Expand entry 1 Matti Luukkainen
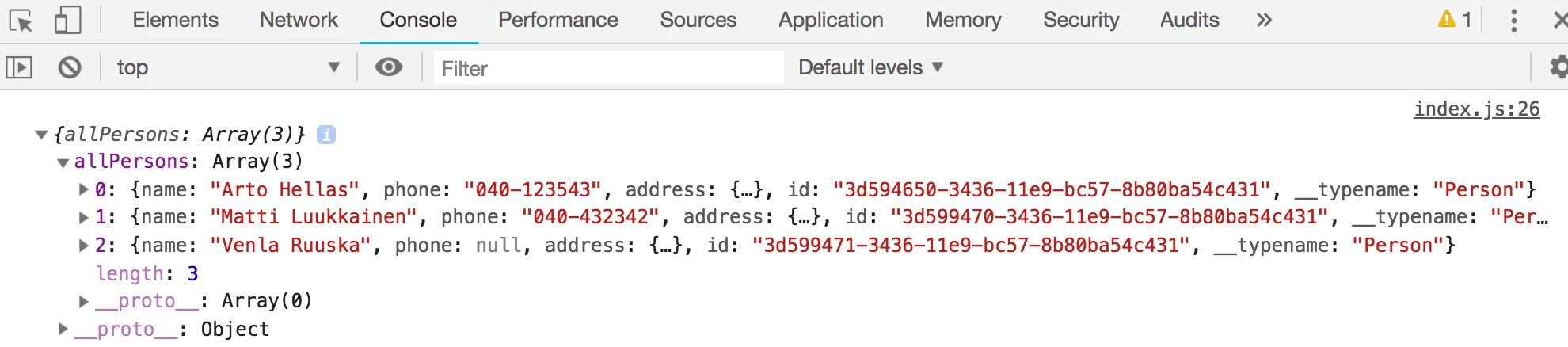The image size is (1568, 347). pos(83,217)
